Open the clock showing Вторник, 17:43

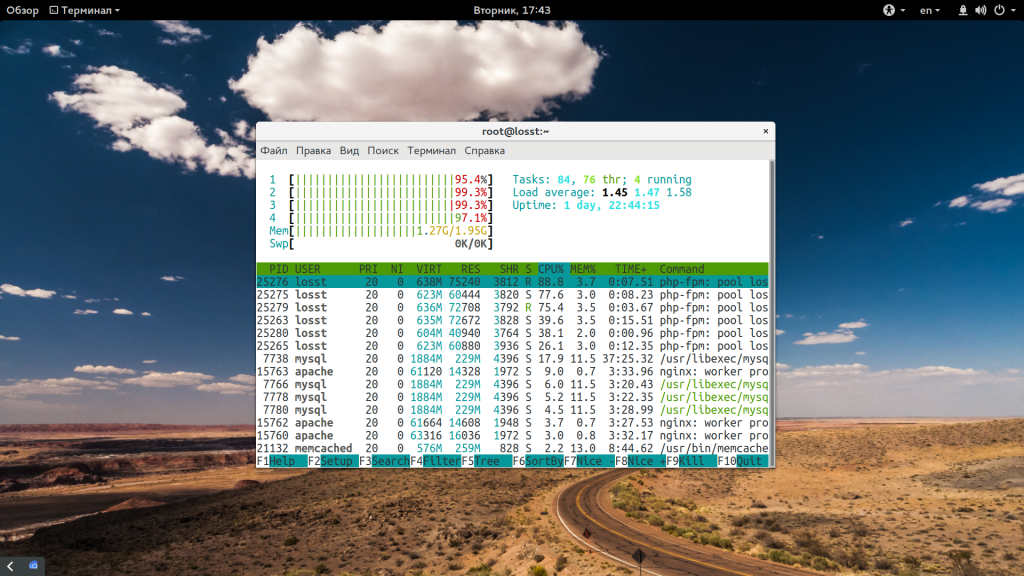(512, 10)
